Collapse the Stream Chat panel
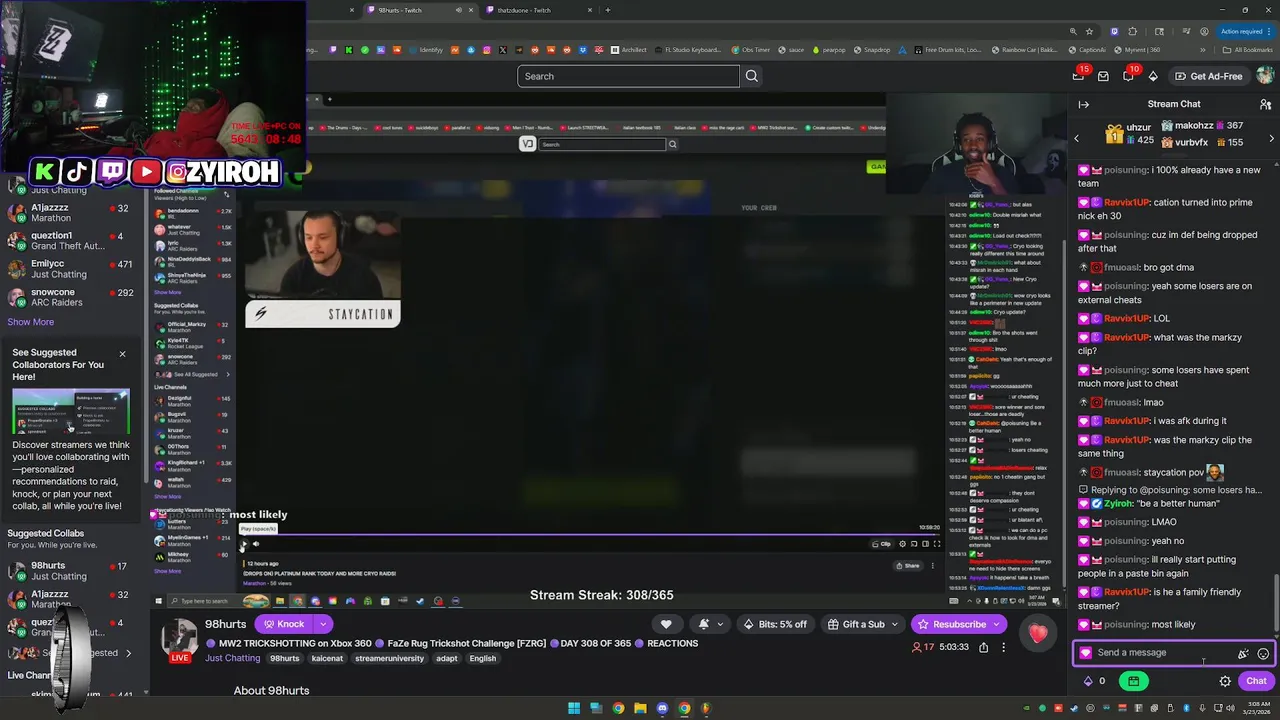 click(1083, 104)
